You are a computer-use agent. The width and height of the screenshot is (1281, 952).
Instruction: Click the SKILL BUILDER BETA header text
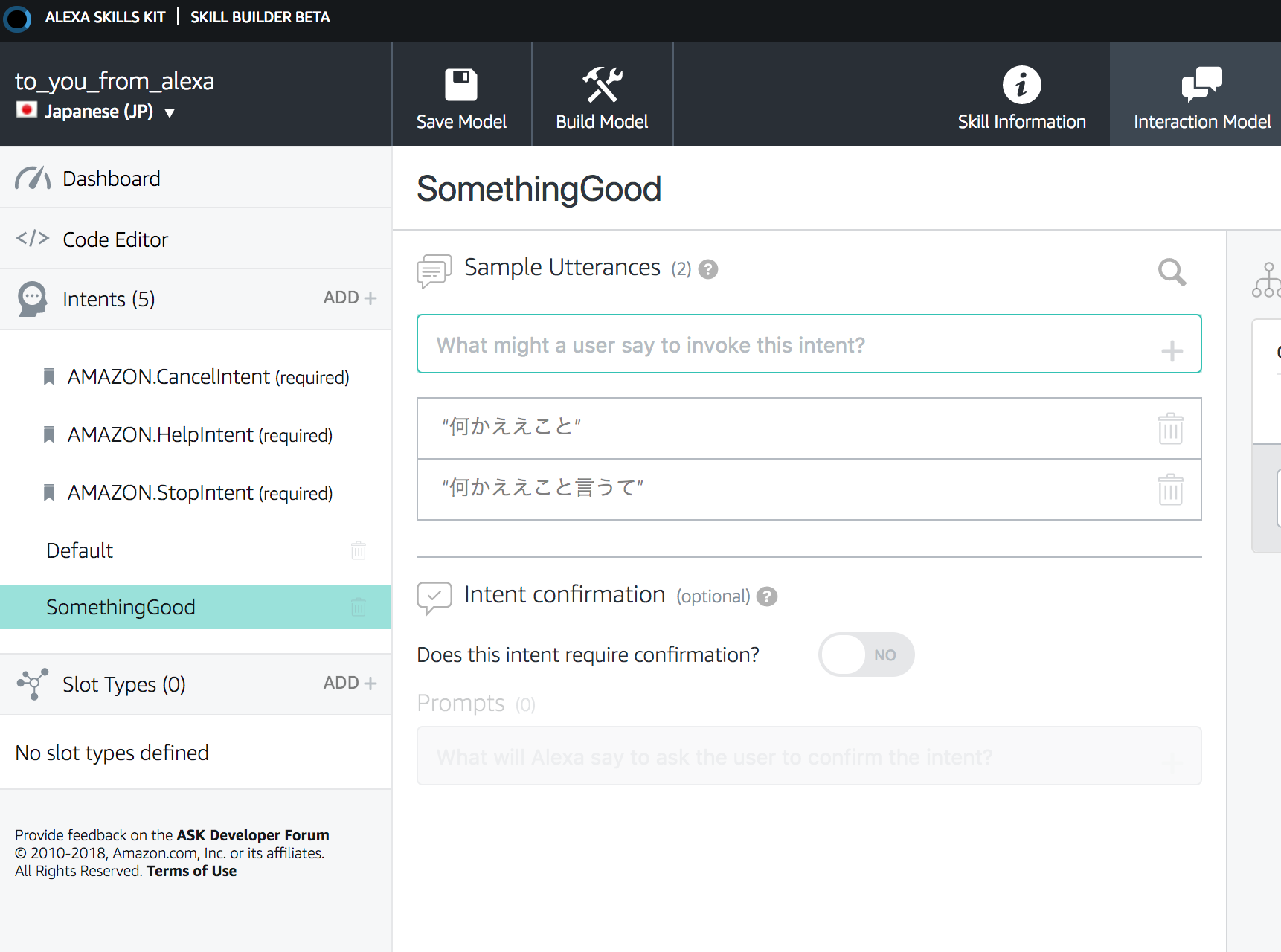(x=260, y=17)
